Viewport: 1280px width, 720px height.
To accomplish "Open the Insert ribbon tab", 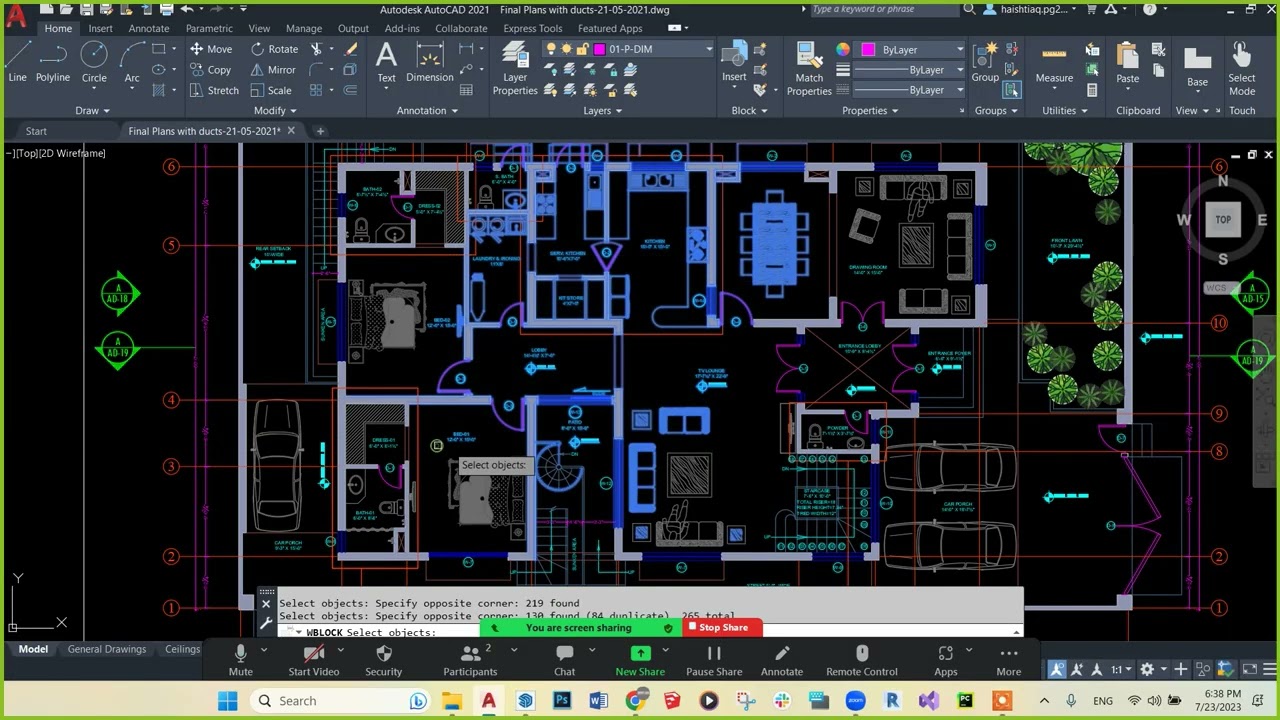I will point(100,28).
